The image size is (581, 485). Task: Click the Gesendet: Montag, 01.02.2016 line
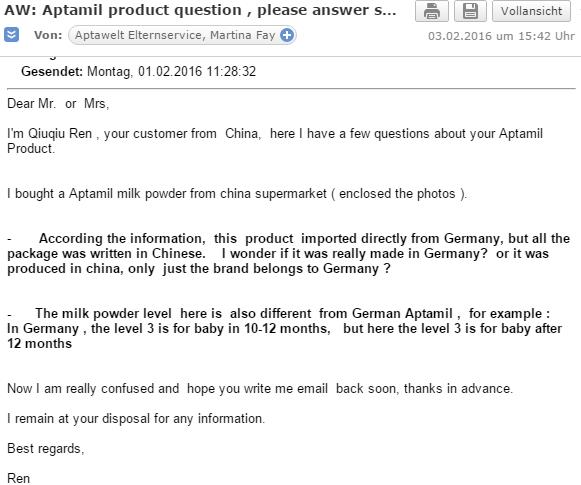[x=138, y=71]
